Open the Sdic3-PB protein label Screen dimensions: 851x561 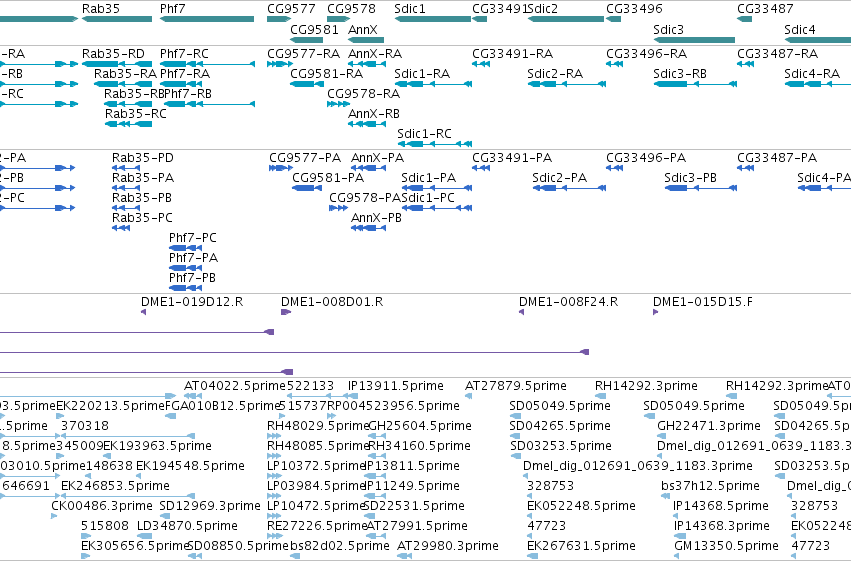690,178
